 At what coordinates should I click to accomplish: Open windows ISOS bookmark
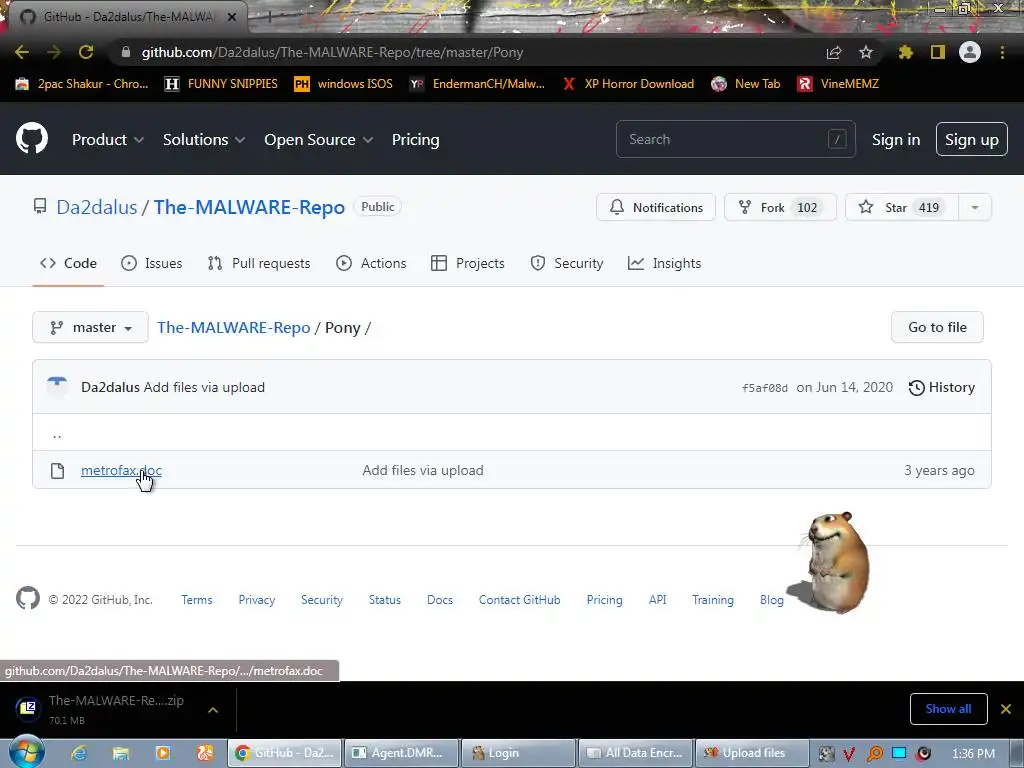pos(344,84)
